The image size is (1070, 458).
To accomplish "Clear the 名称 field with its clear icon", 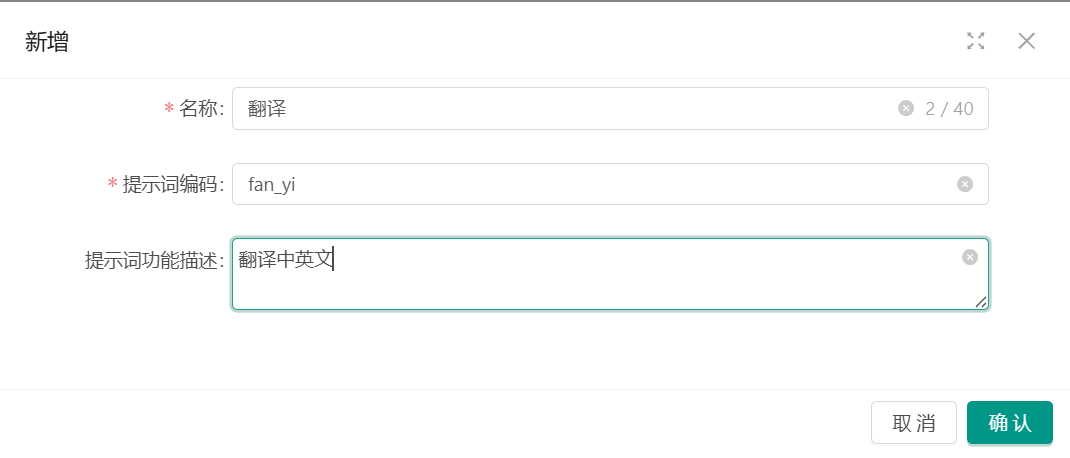I will click(x=906, y=108).
